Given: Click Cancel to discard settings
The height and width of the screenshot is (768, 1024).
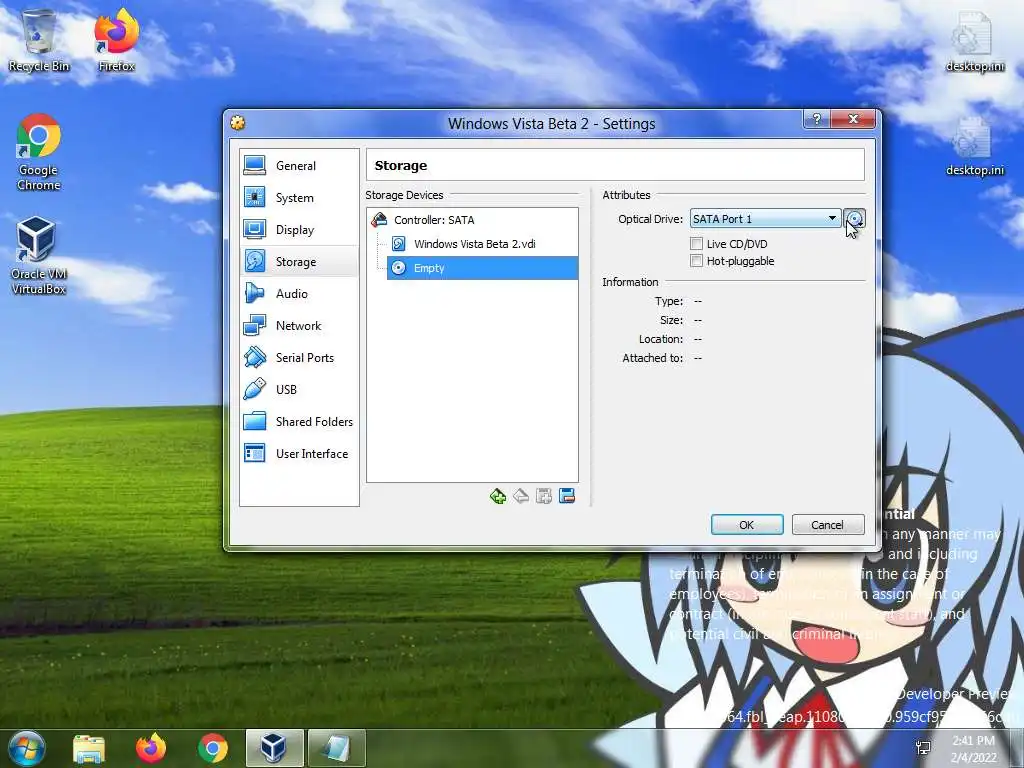Looking at the screenshot, I should [828, 525].
